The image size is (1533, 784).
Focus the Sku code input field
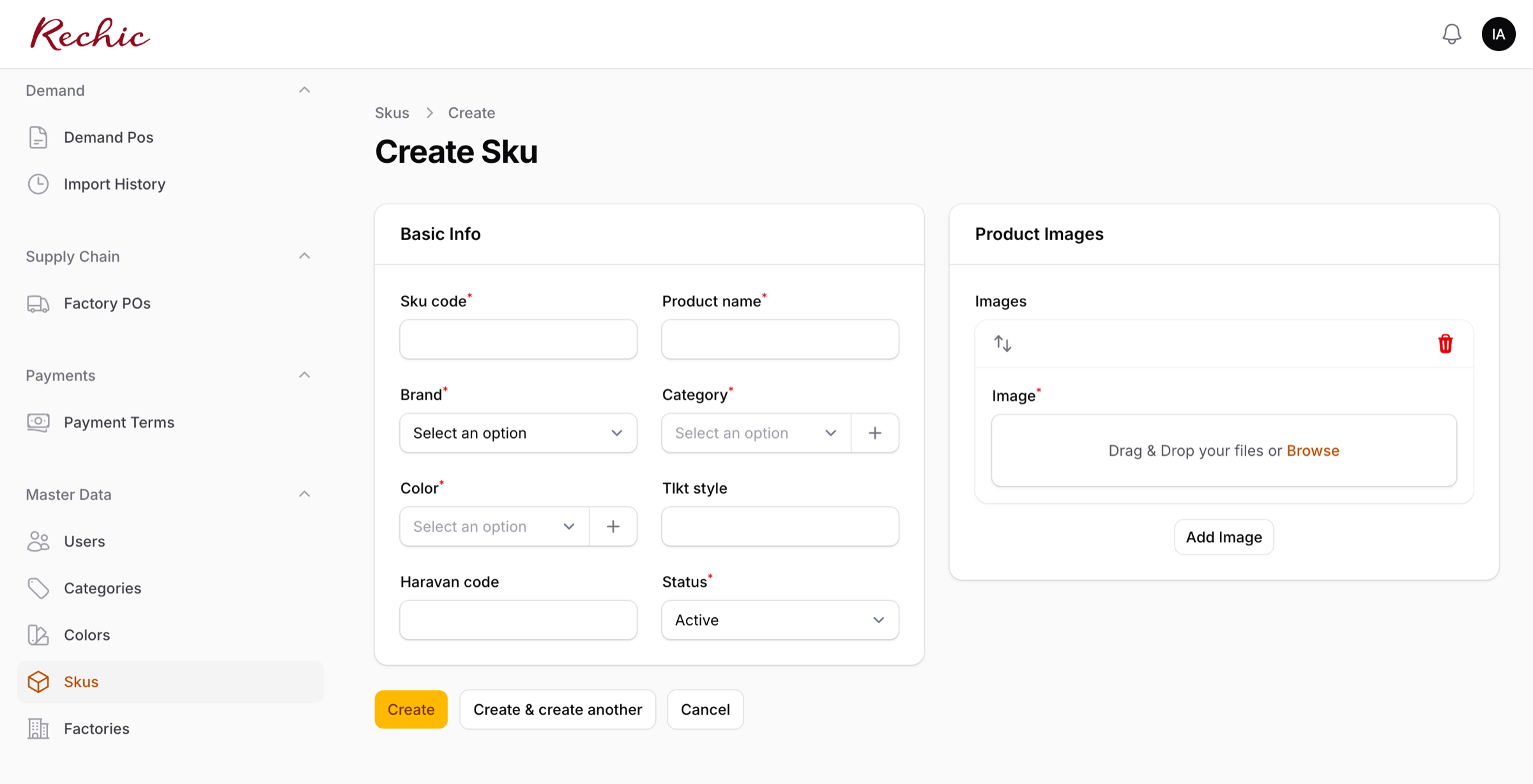tap(518, 339)
